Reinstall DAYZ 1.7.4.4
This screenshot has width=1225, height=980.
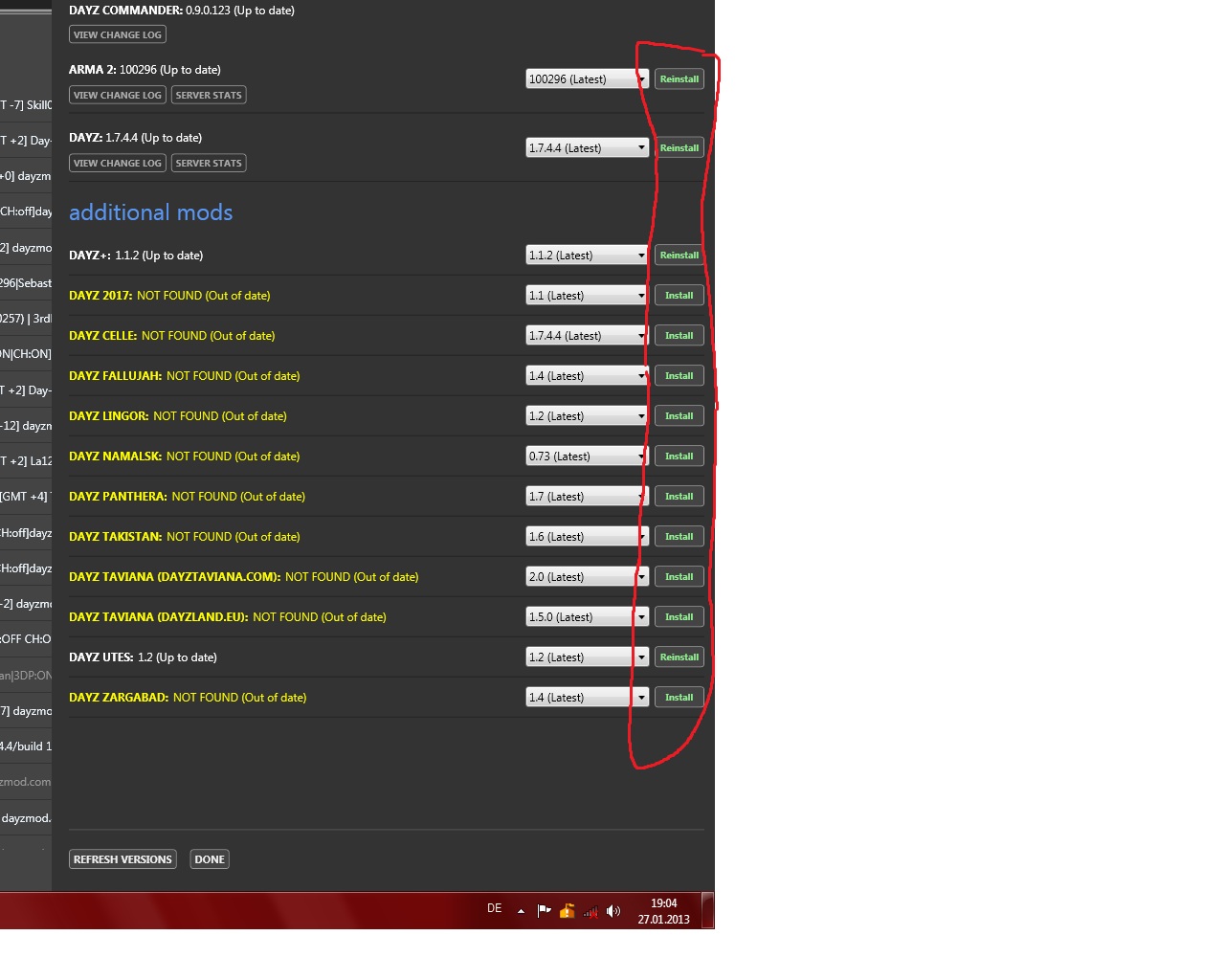click(679, 148)
